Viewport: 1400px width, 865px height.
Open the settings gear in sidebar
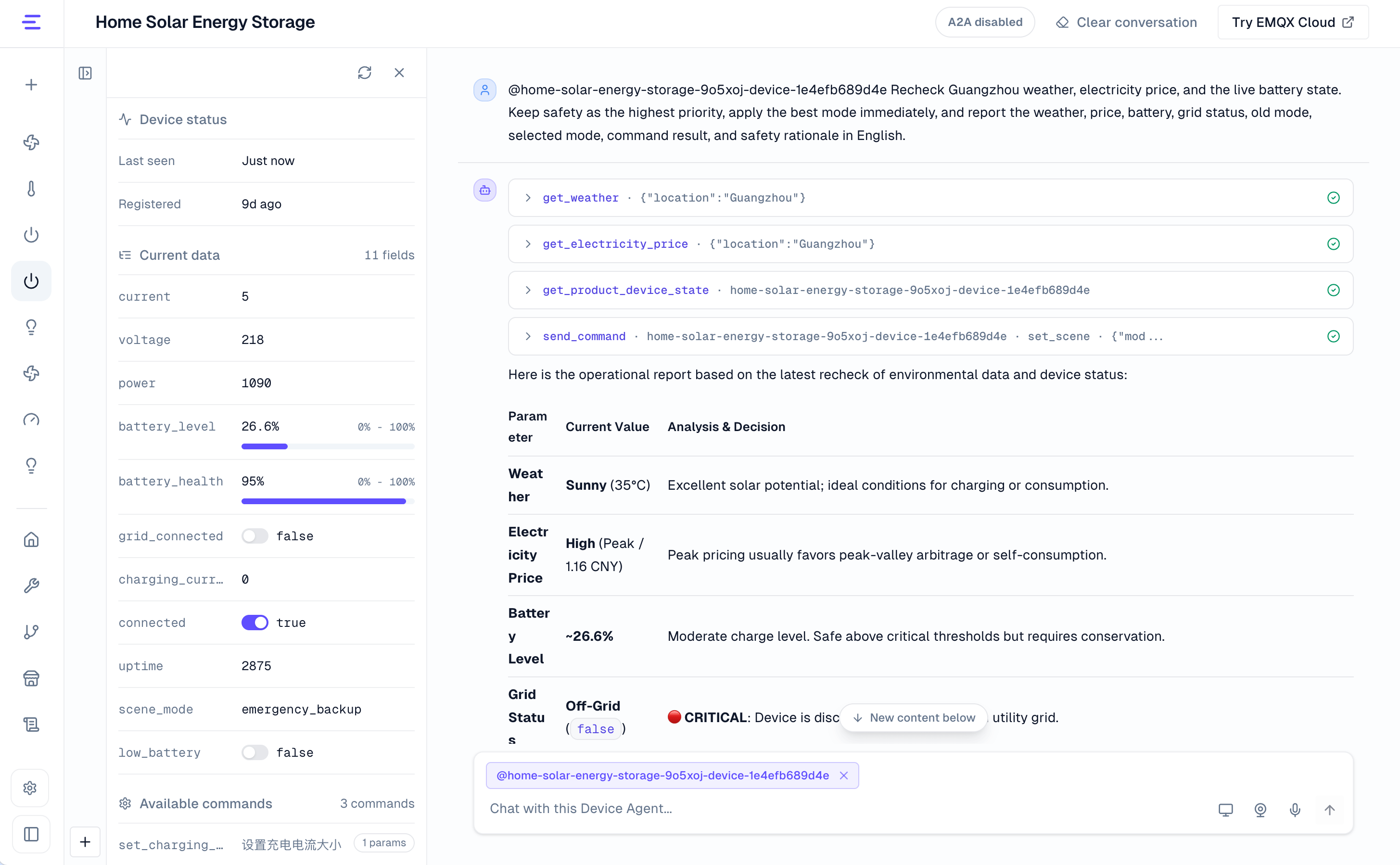click(30, 788)
